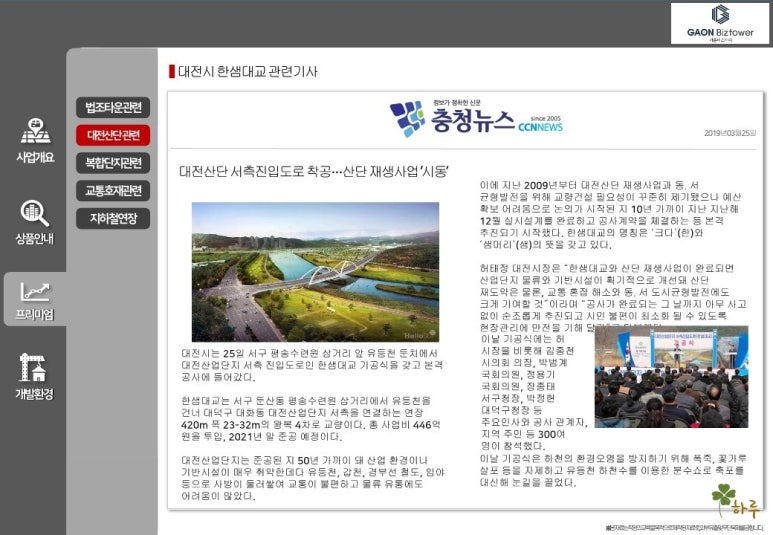Select 사업개요 label in sidebar
This screenshot has height=535, width=773.
pyautogui.click(x=35, y=157)
